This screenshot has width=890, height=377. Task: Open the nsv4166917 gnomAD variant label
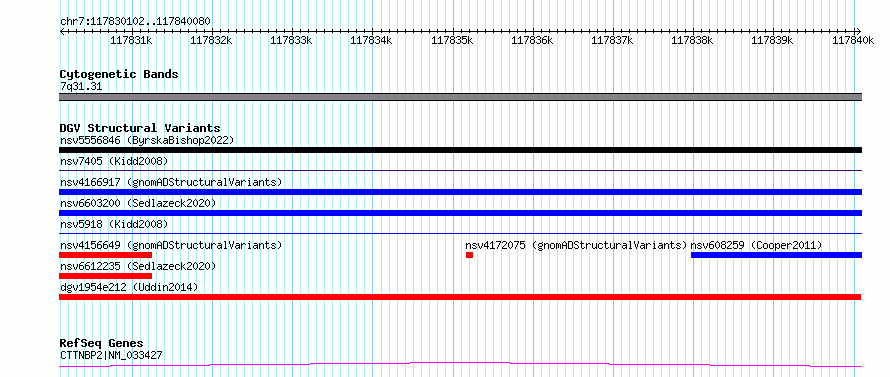tap(171, 182)
